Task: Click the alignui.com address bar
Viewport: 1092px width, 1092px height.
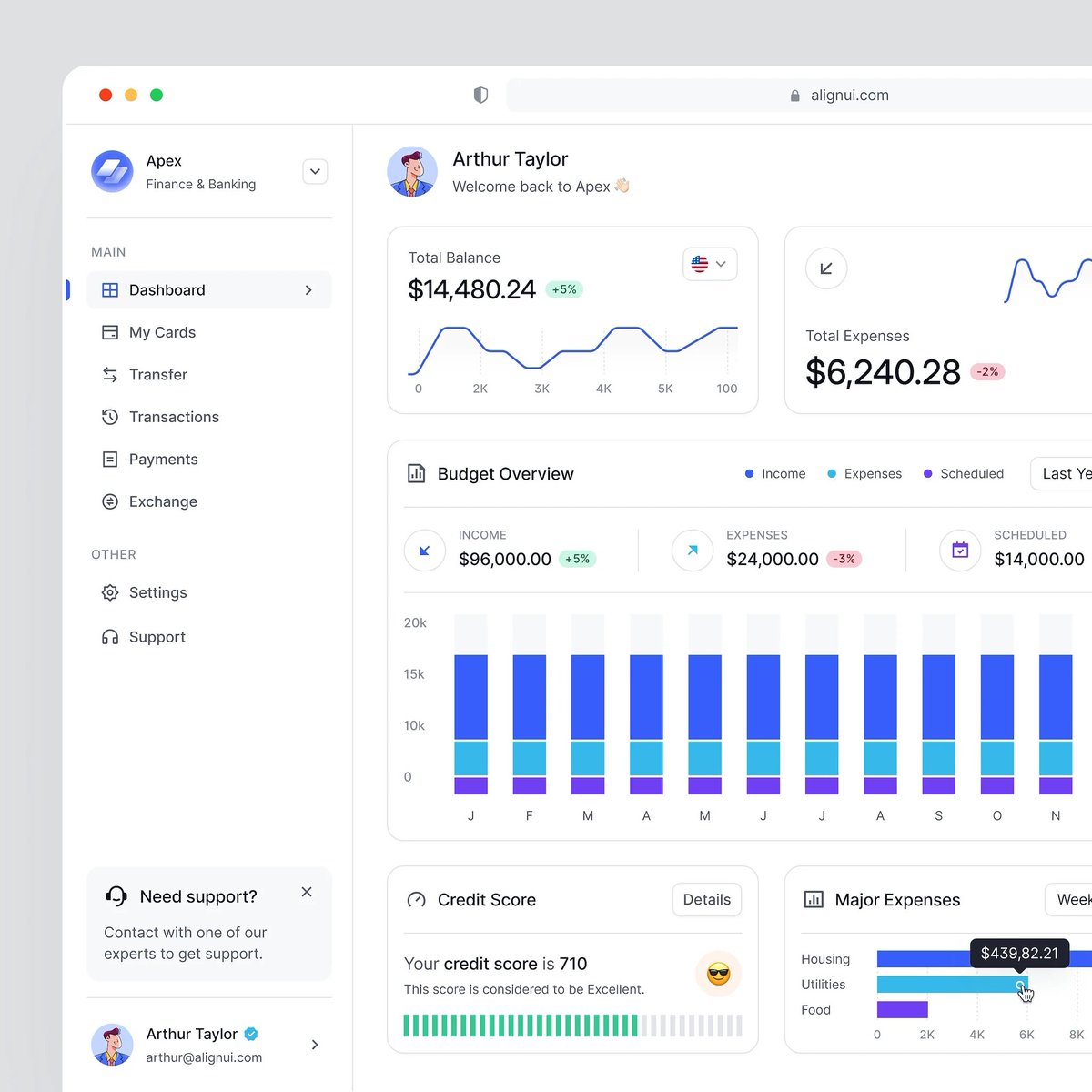Action: tap(799, 95)
